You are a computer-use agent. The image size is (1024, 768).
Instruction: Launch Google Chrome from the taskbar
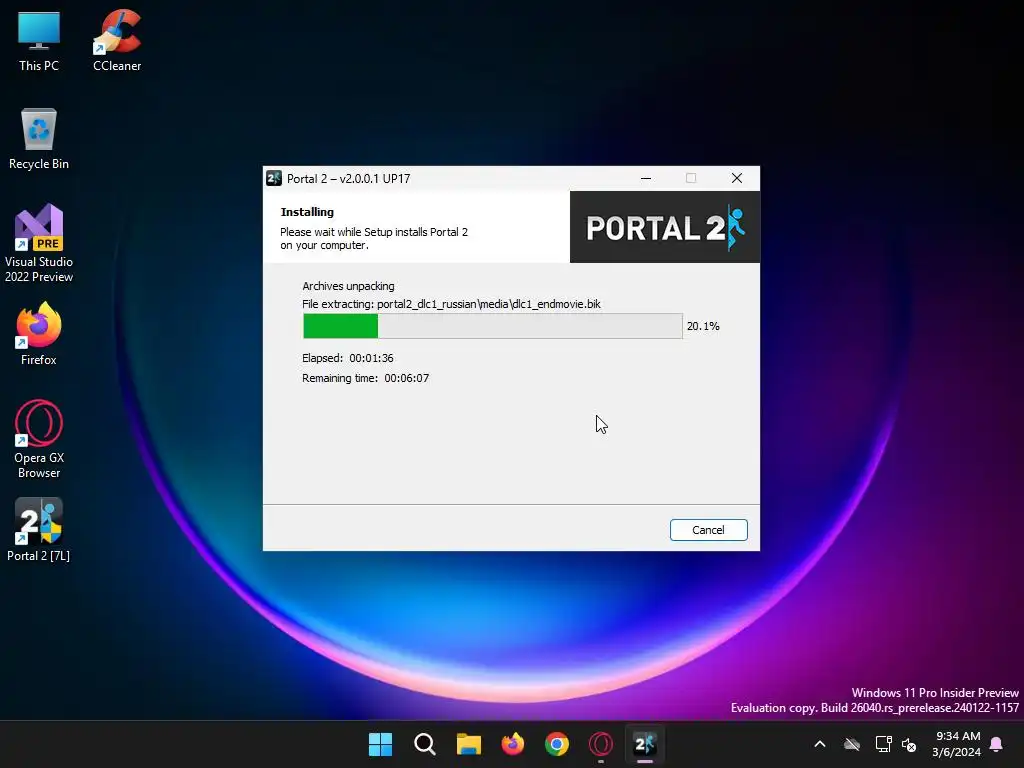pyautogui.click(x=557, y=744)
